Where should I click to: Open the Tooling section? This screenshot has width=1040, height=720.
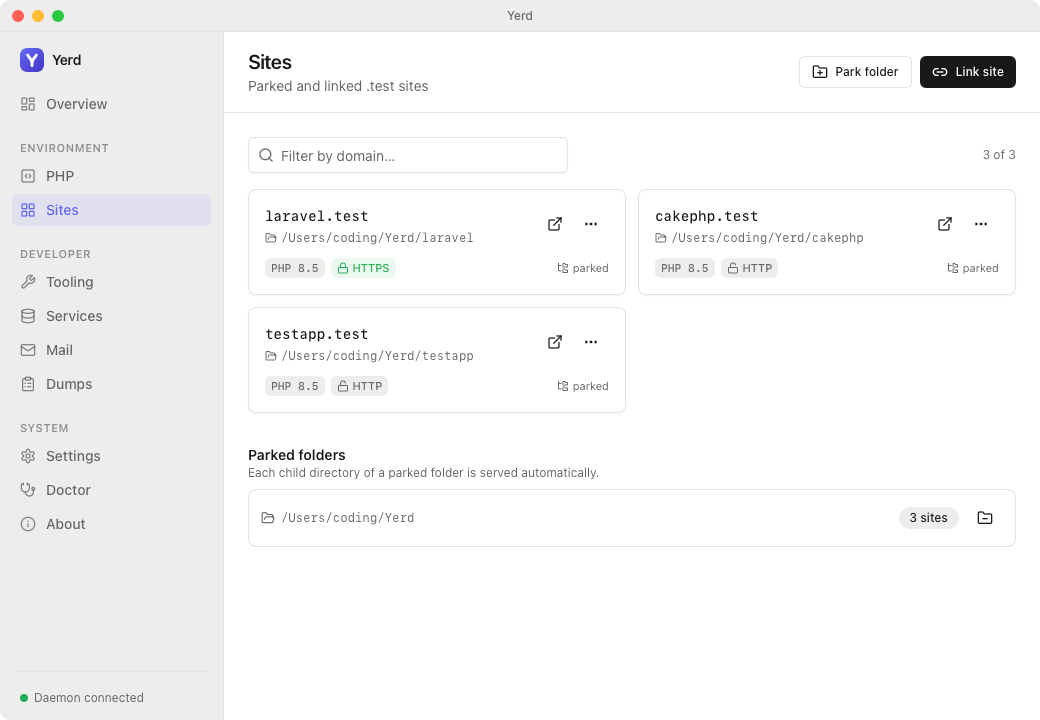(x=111, y=282)
